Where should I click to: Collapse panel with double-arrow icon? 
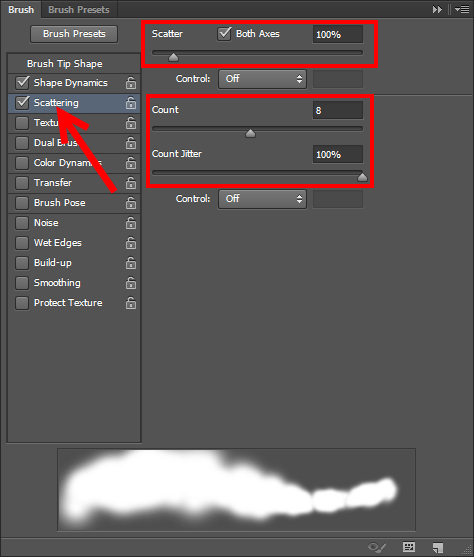click(x=437, y=10)
